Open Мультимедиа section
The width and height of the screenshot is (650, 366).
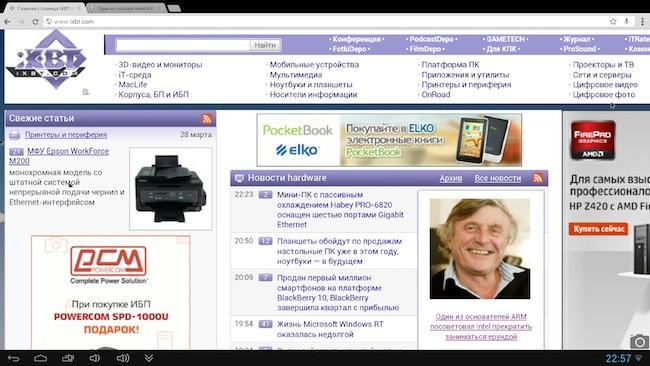click(296, 75)
